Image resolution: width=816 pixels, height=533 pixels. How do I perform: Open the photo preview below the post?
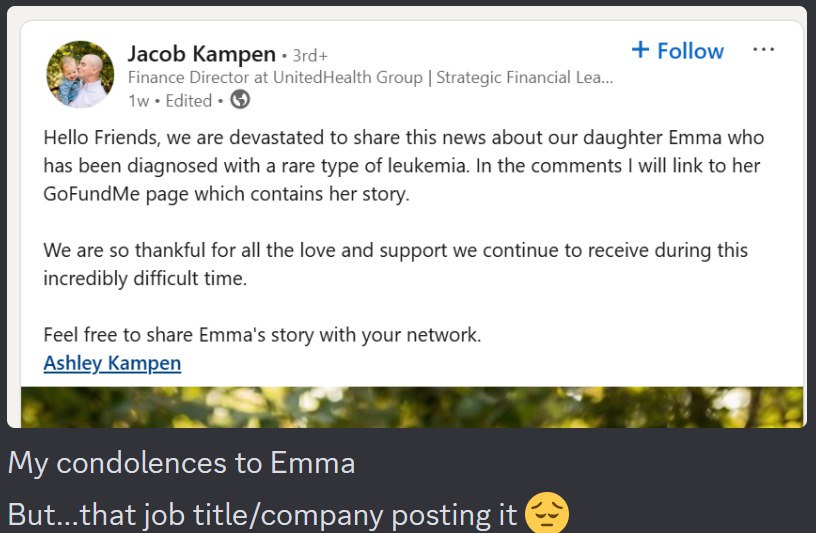click(x=411, y=407)
